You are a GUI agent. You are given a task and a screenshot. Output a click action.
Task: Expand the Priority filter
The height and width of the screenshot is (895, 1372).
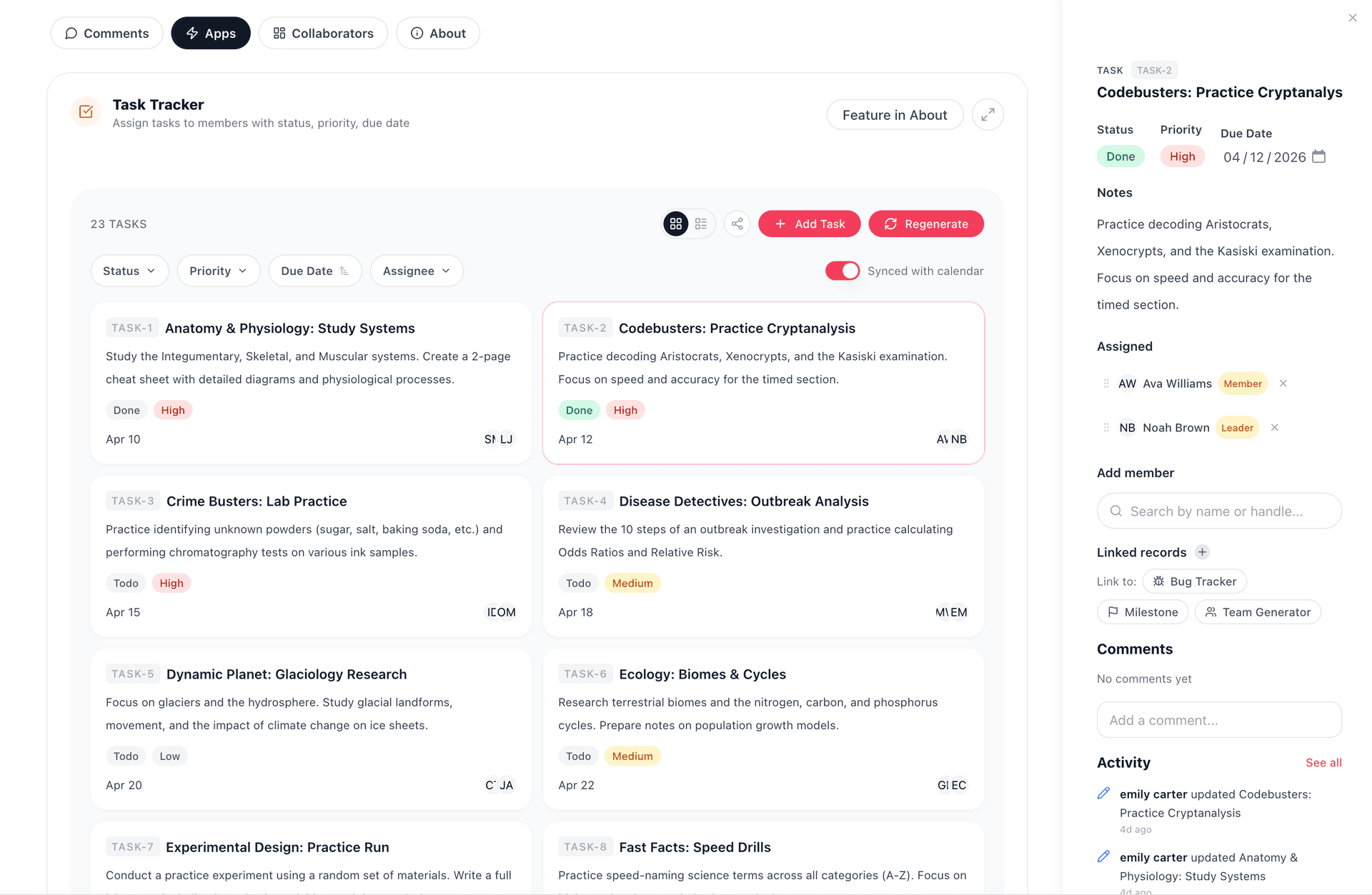click(x=218, y=271)
